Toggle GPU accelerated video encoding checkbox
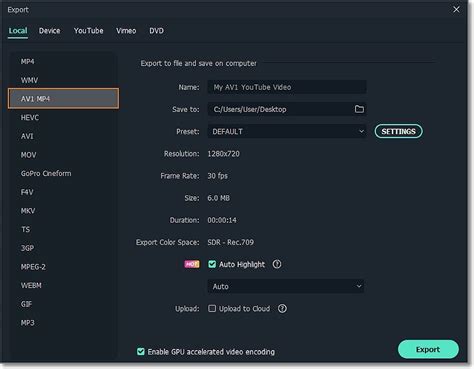This screenshot has width=474, height=369. (141, 351)
